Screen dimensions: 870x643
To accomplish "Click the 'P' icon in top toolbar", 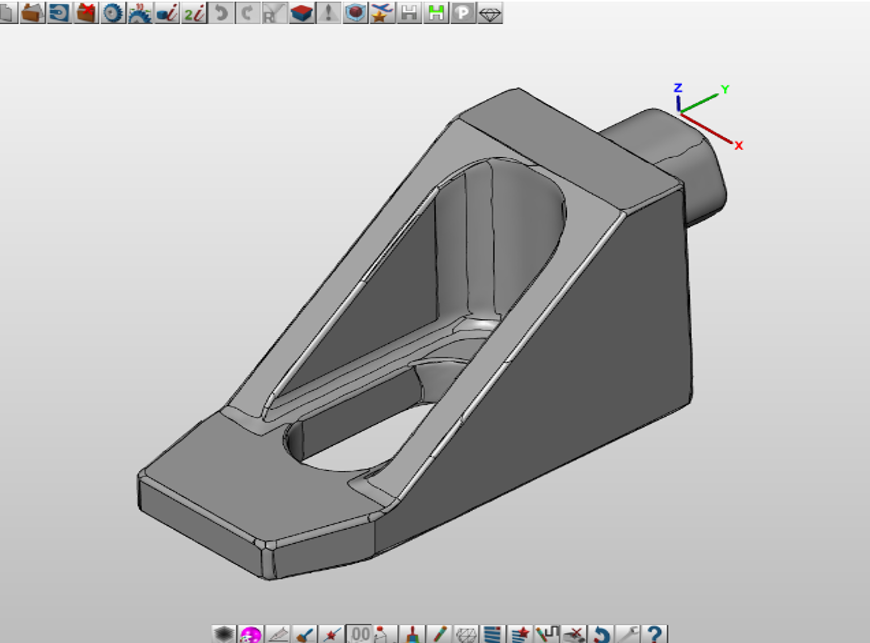I will (463, 13).
